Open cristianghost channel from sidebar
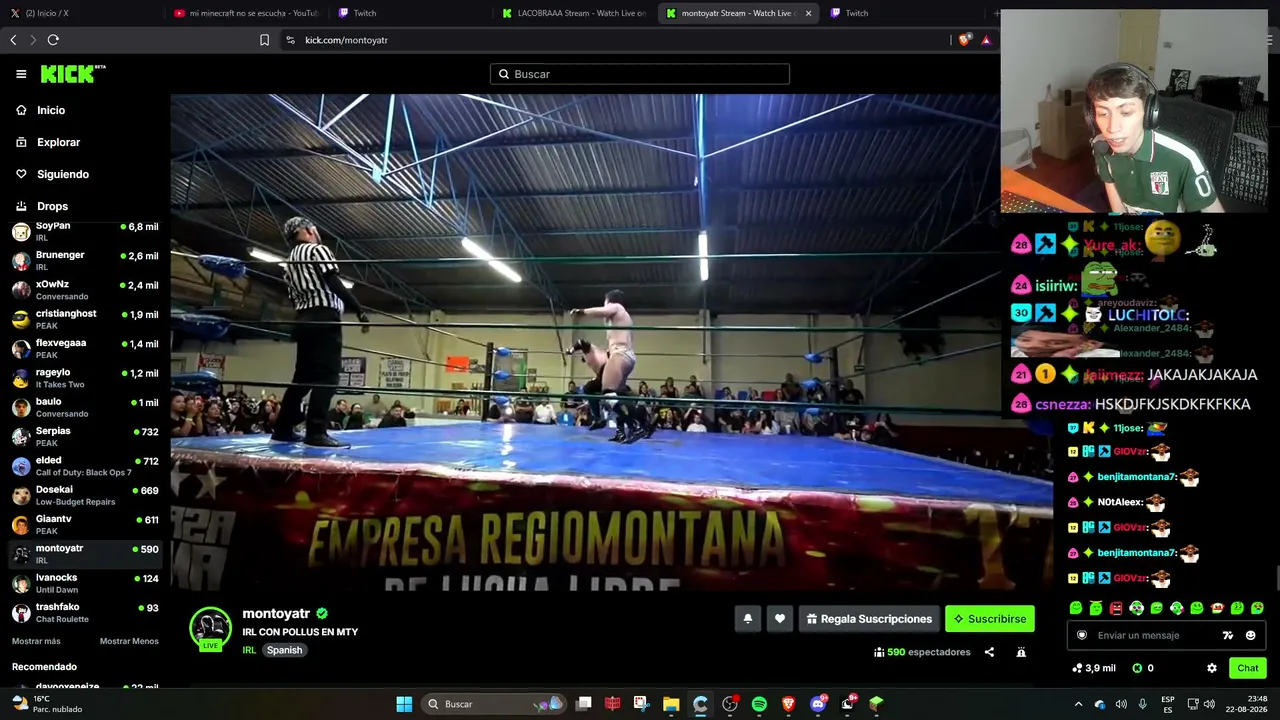Viewport: 1280px width, 720px height. (85, 319)
